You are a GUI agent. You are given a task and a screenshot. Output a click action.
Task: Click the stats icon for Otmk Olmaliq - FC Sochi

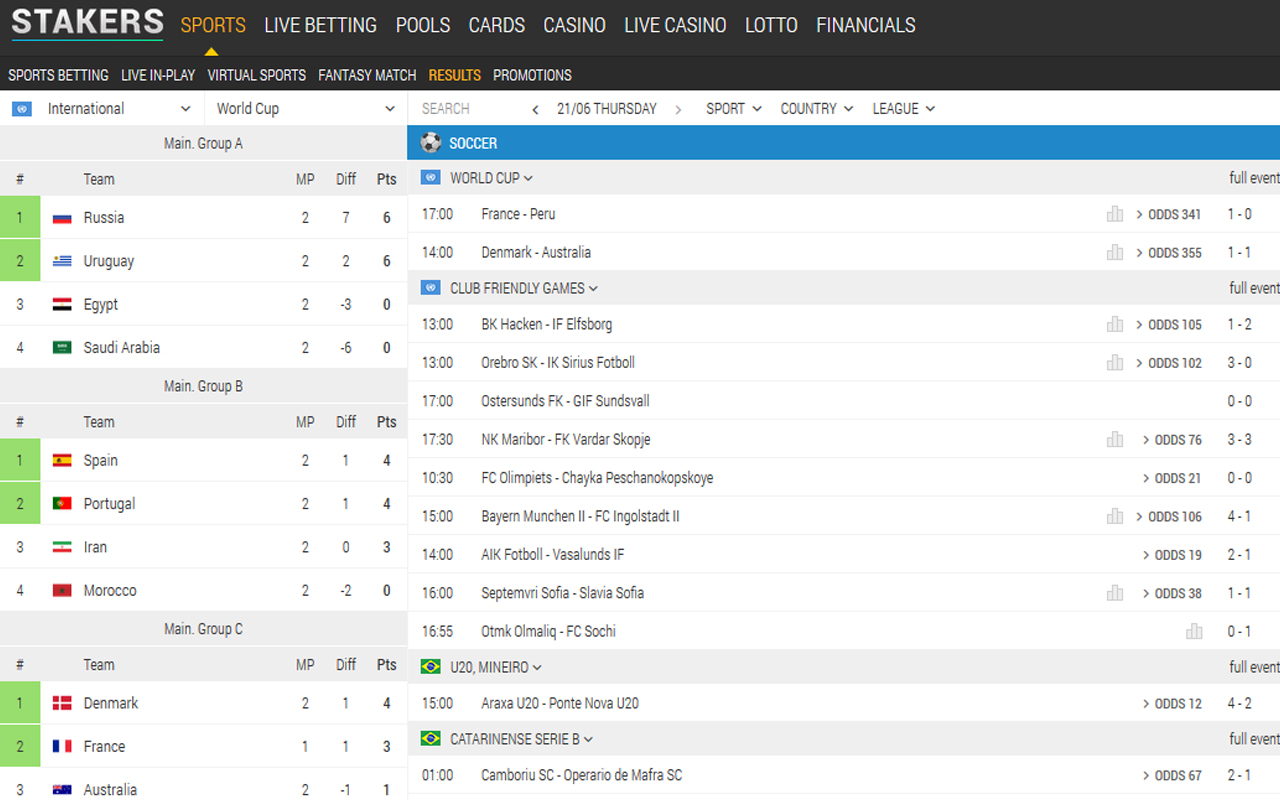[x=1194, y=631]
